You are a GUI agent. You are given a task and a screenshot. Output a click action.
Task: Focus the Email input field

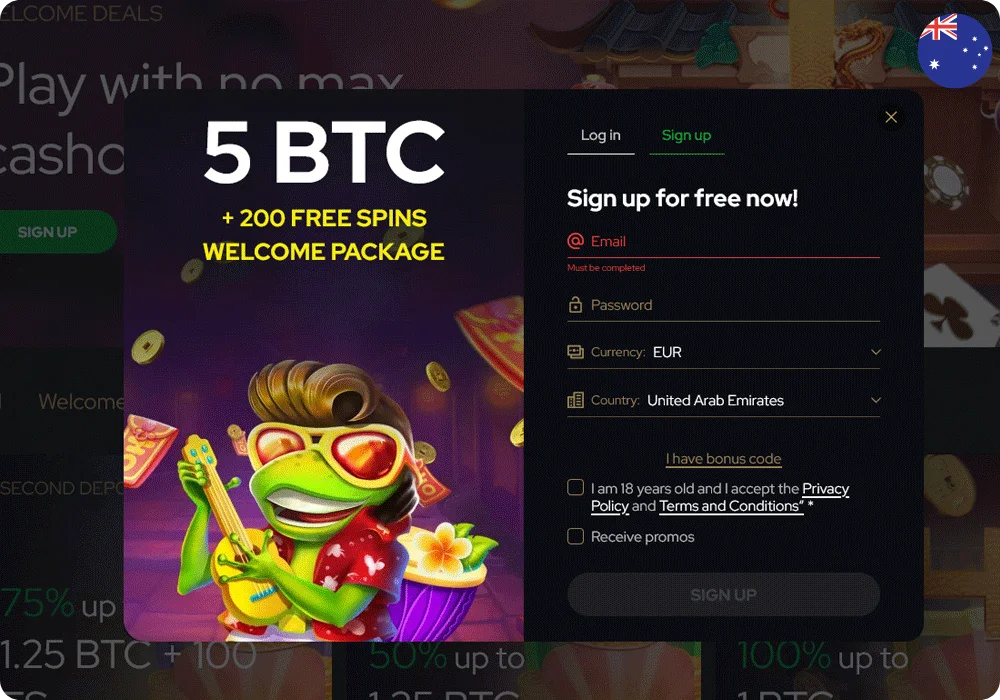[723, 242]
